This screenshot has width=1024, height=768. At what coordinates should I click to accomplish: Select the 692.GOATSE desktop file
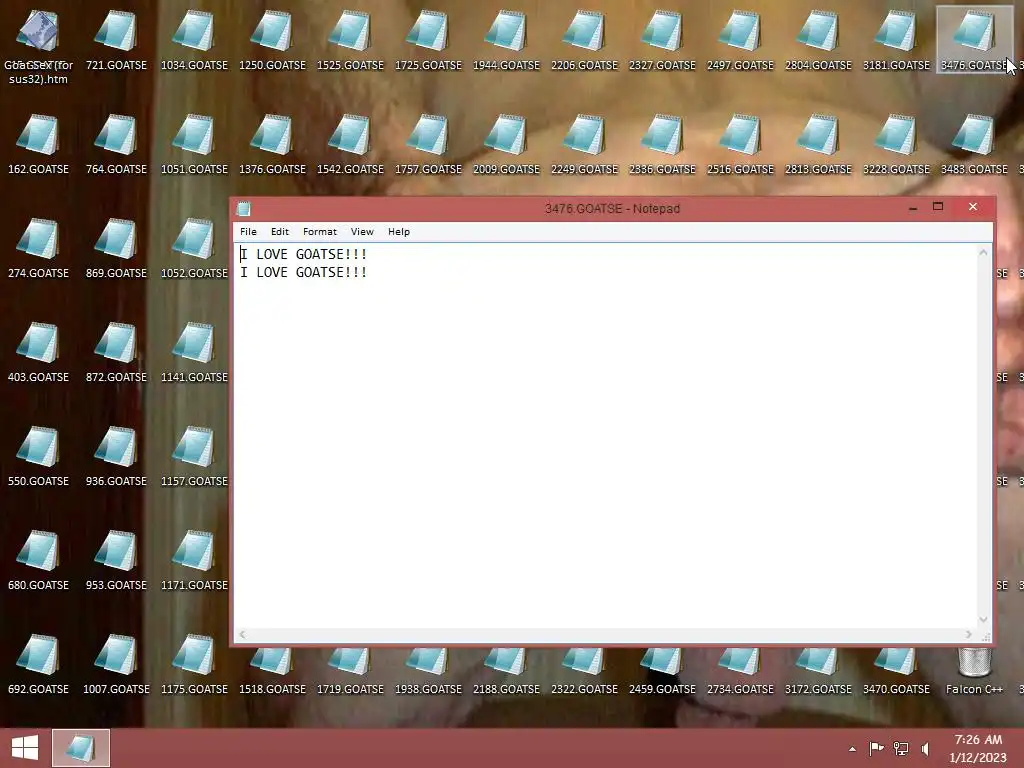(x=38, y=664)
